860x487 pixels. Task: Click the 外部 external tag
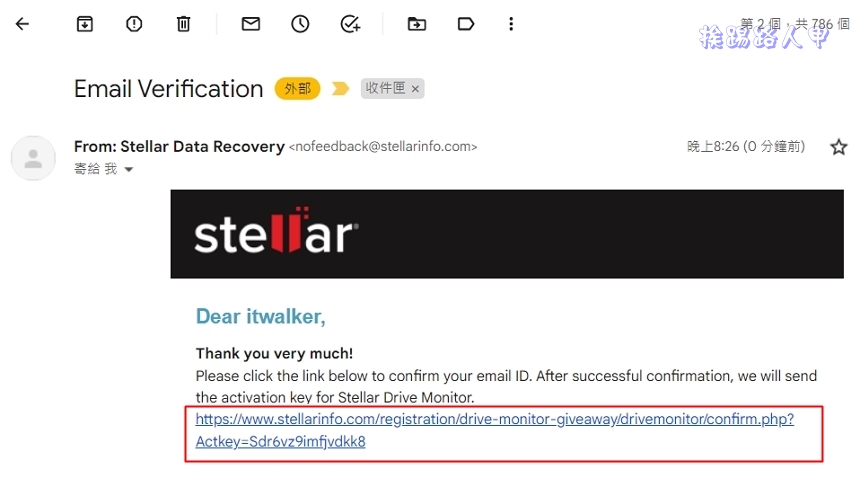(297, 88)
